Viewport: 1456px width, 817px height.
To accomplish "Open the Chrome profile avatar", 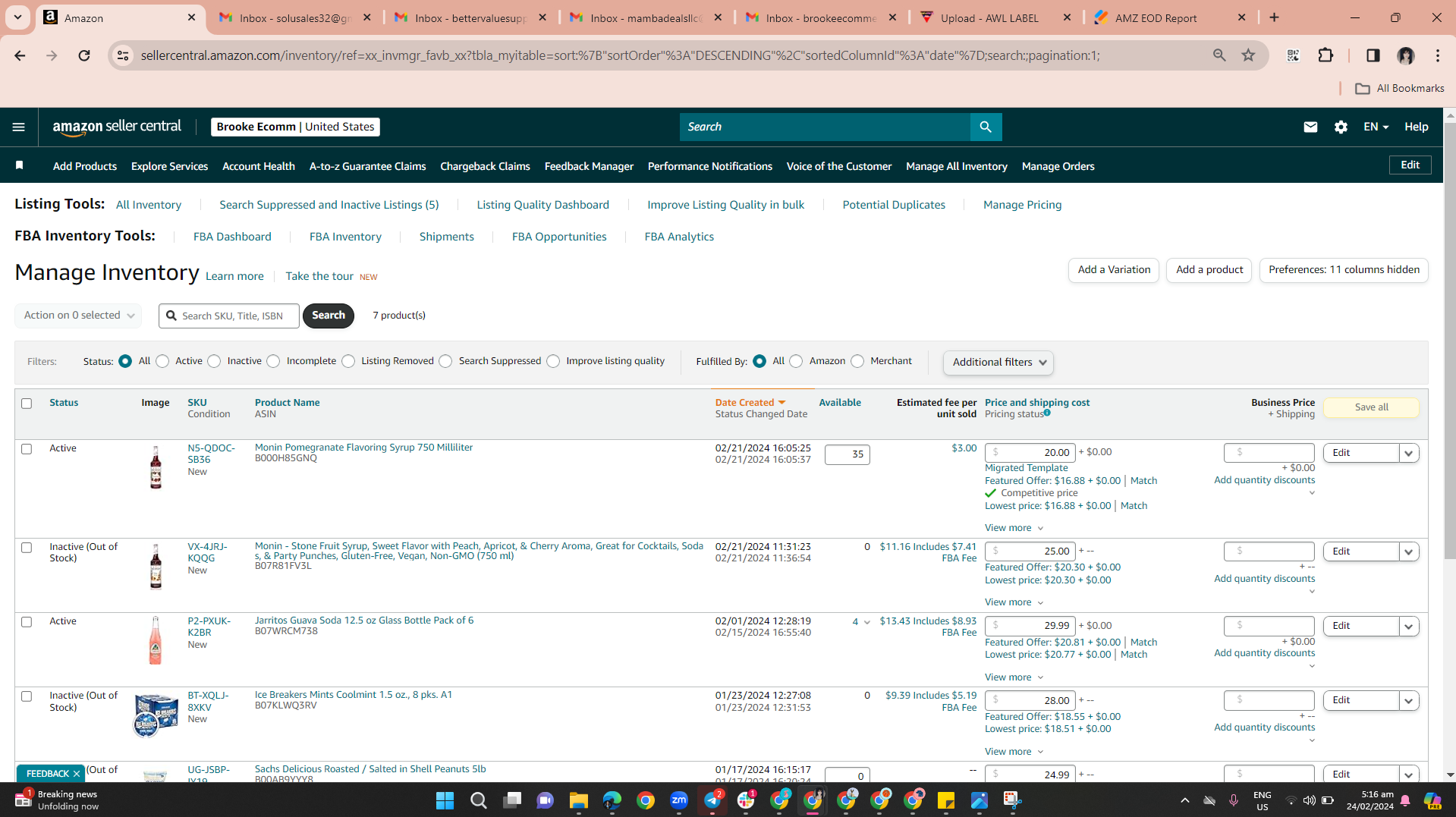I will tap(1406, 55).
